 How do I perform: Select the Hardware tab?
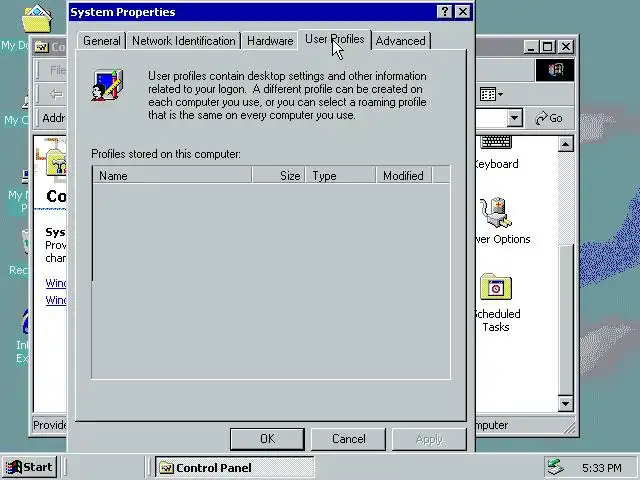270,41
